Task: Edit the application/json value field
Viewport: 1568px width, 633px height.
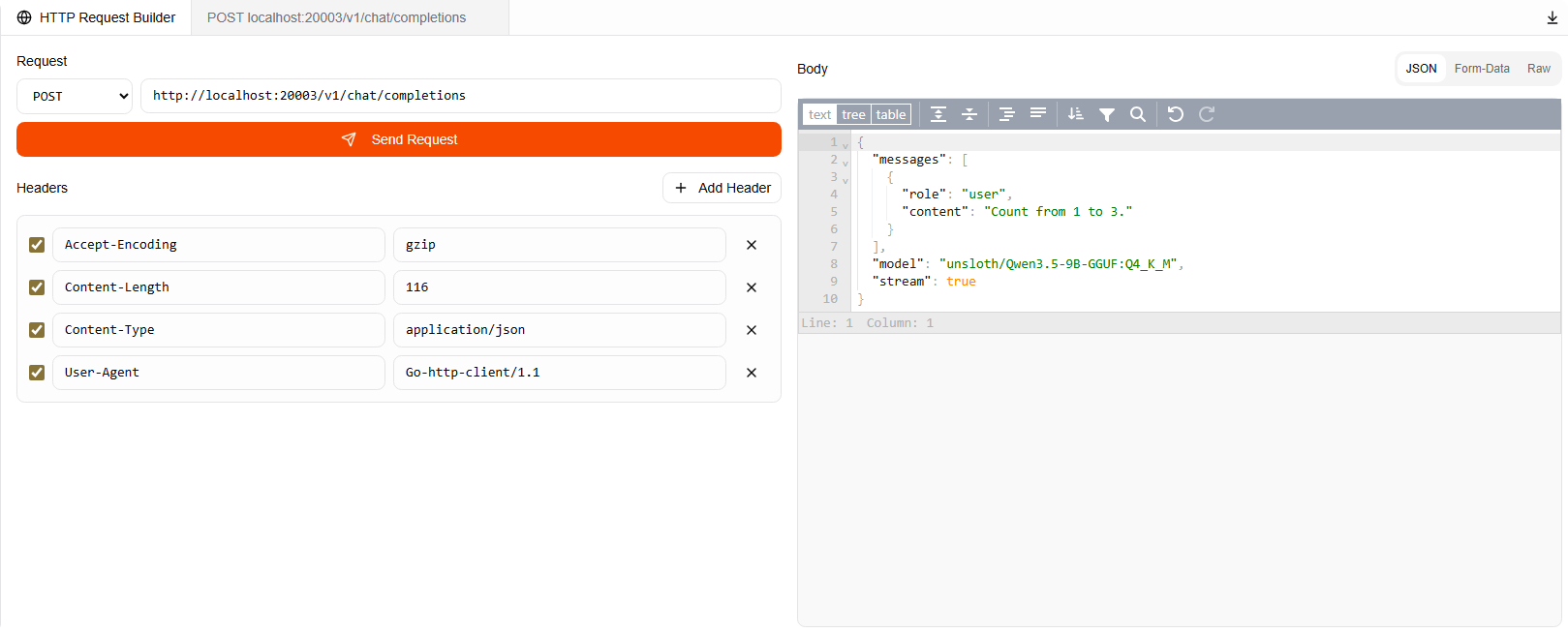Action: coord(560,330)
